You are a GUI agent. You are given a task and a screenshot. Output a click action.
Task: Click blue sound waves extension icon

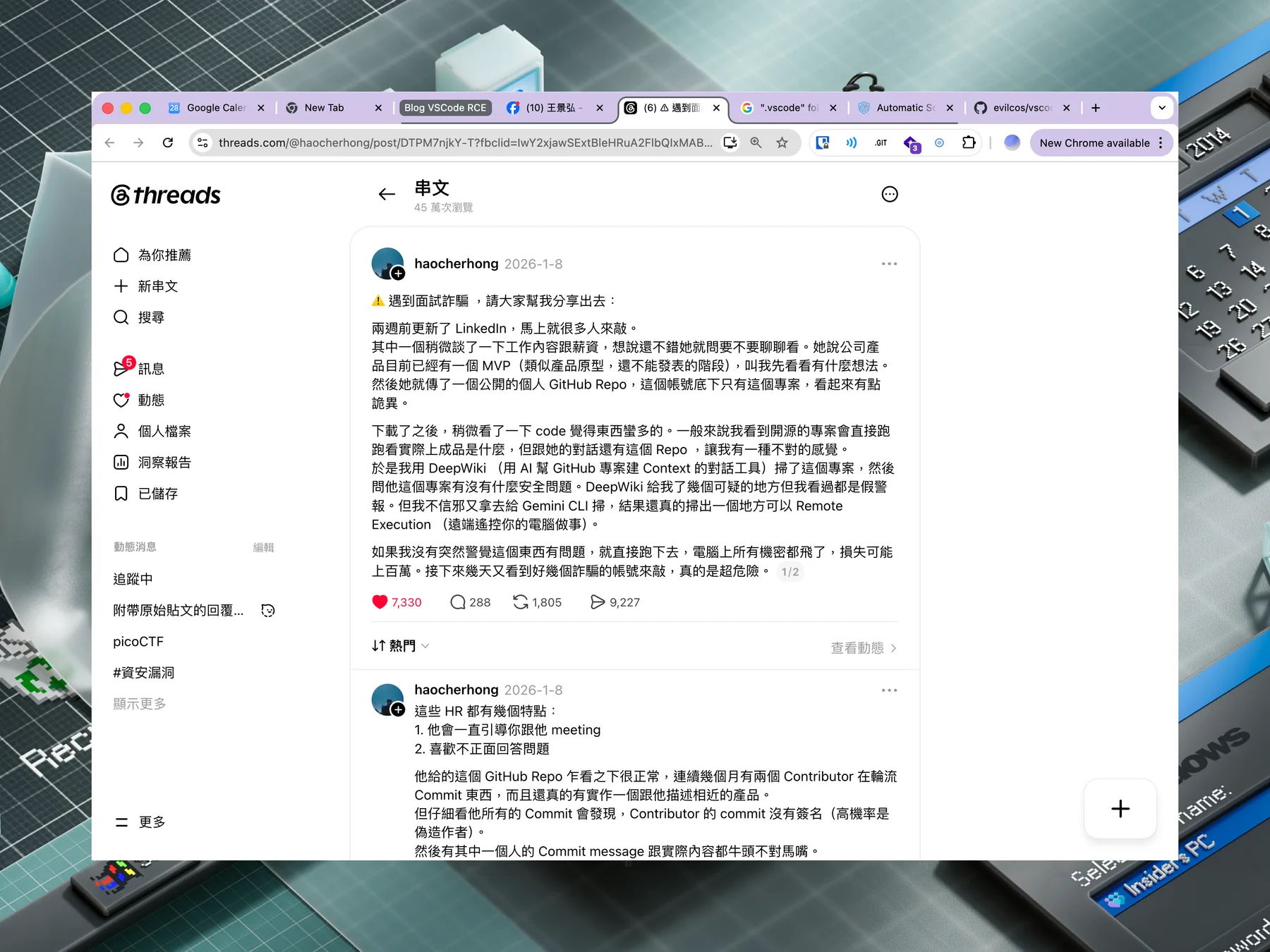pos(852,142)
